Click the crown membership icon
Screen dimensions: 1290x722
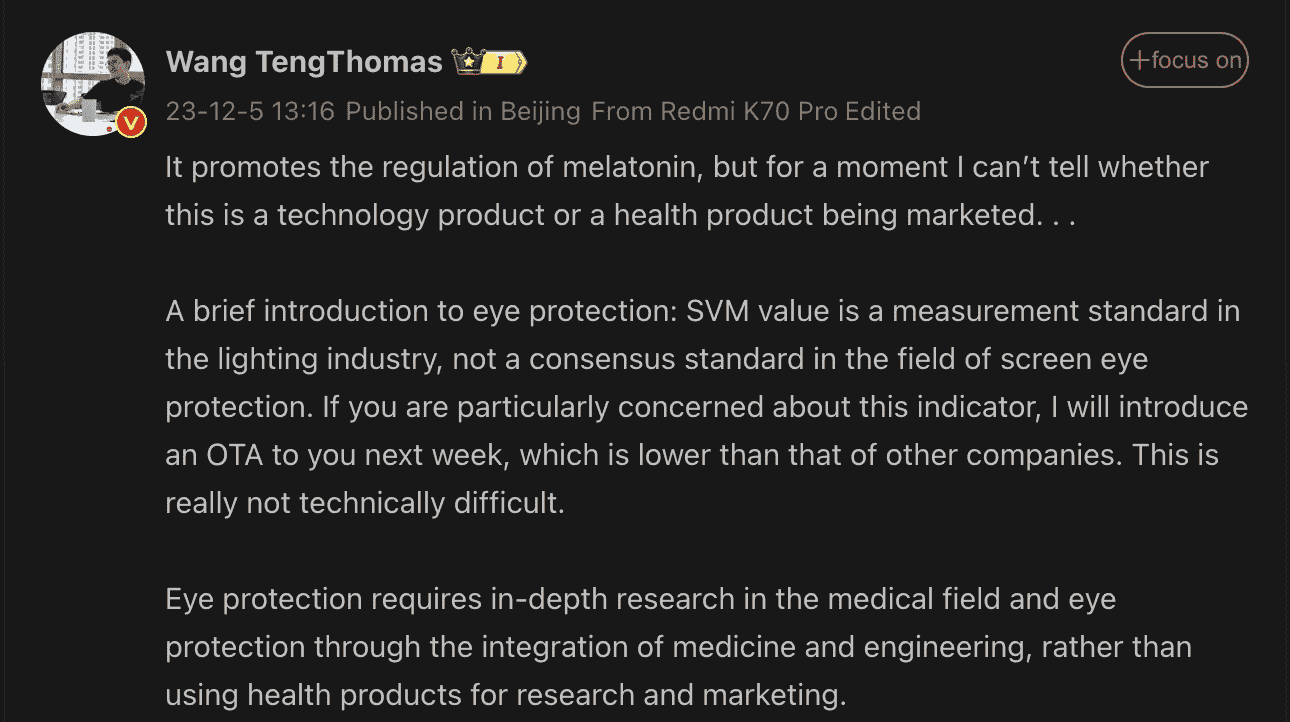coord(468,62)
